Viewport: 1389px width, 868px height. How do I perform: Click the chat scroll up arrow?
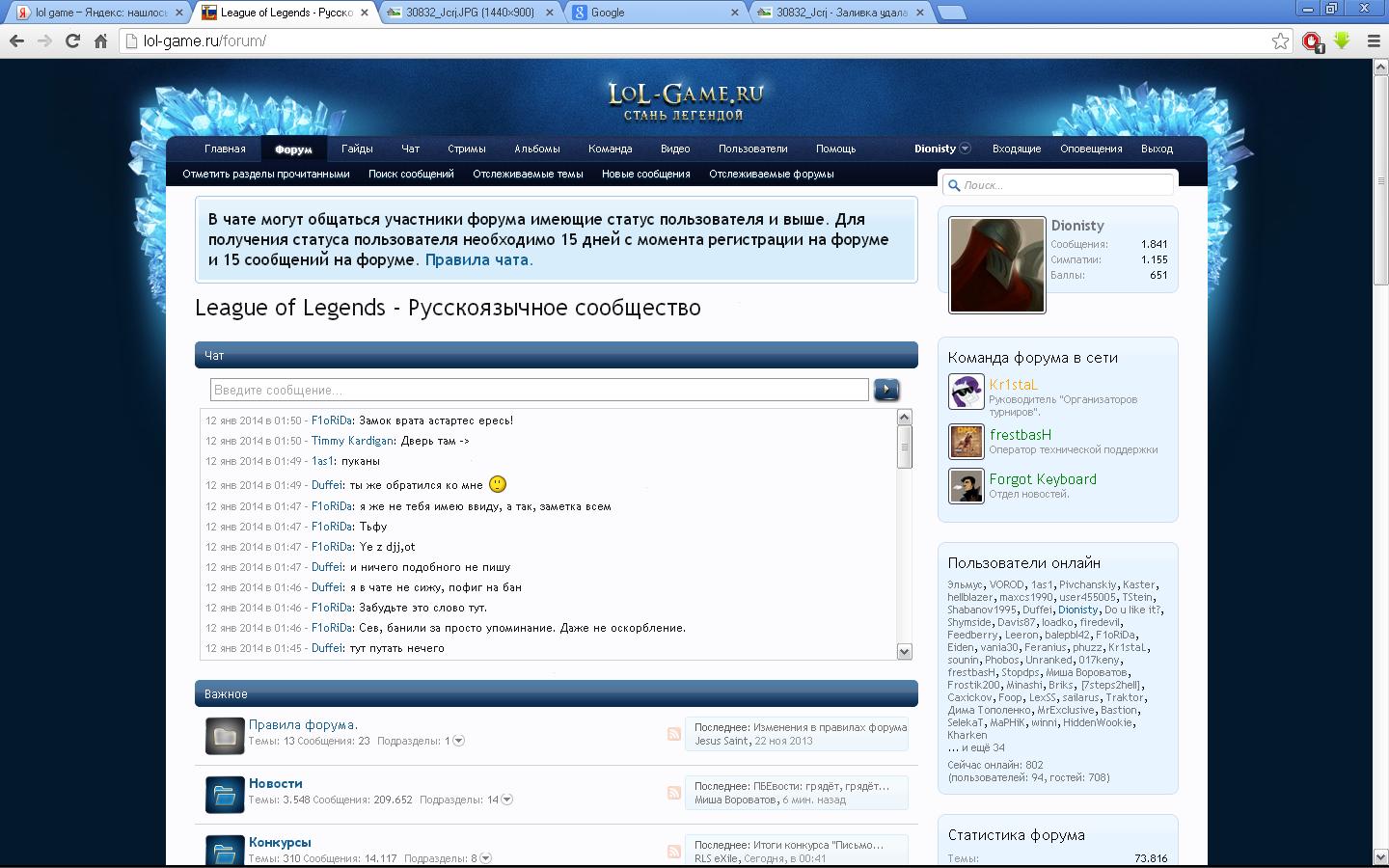coord(904,417)
